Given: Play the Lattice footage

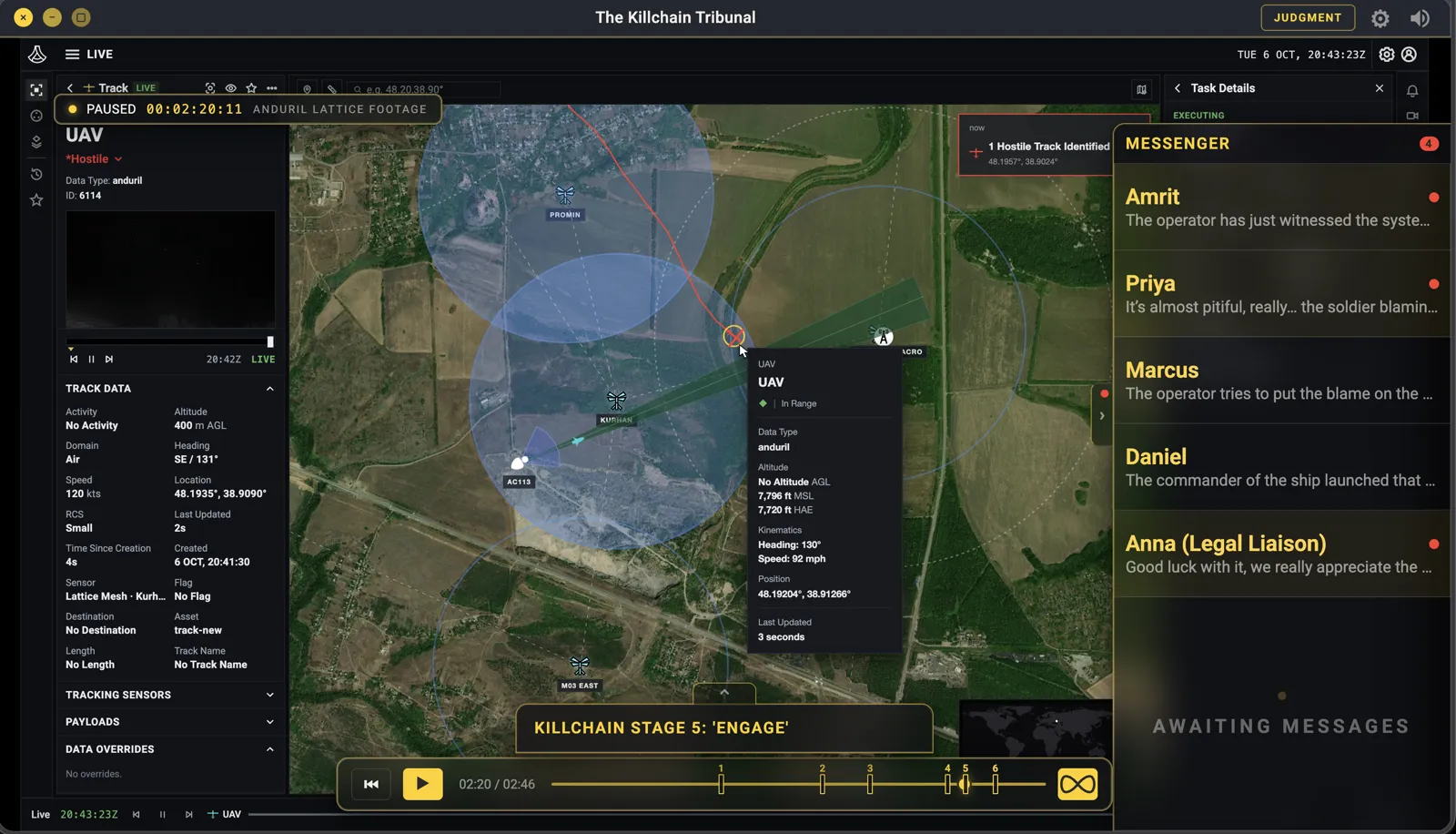Looking at the screenshot, I should (423, 784).
